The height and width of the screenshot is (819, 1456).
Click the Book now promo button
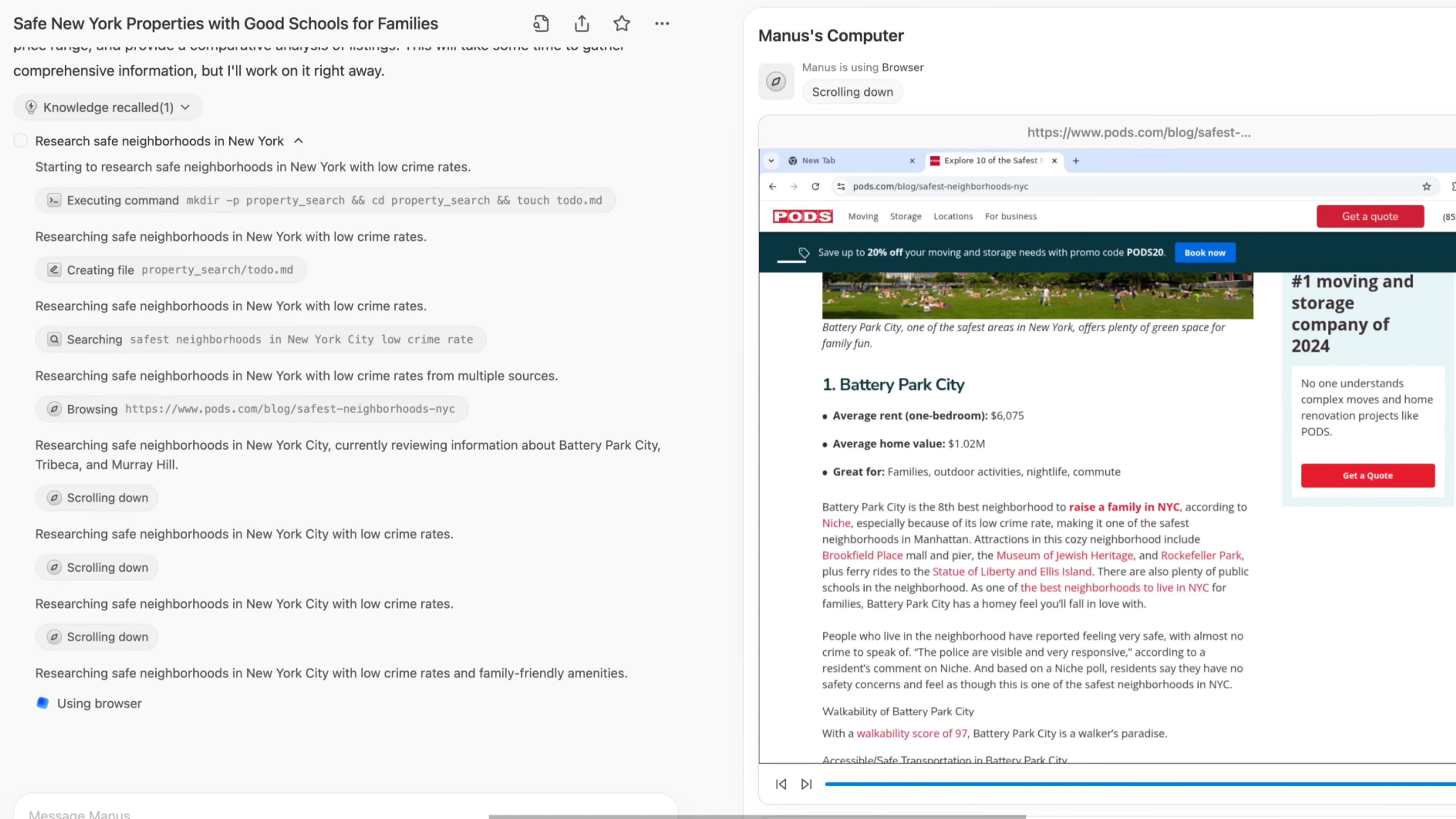coord(1204,253)
